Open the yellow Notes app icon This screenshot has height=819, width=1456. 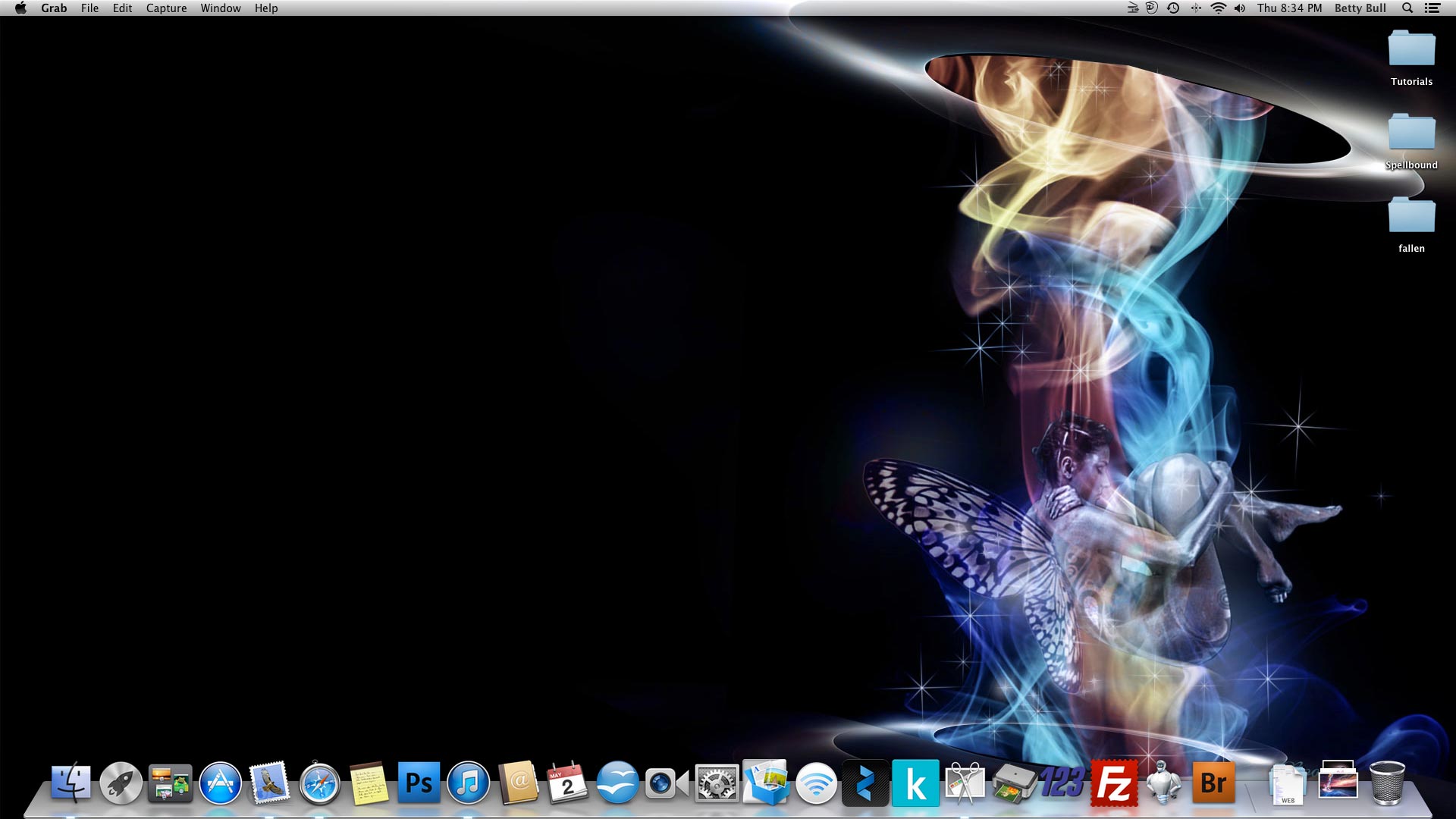tap(369, 783)
